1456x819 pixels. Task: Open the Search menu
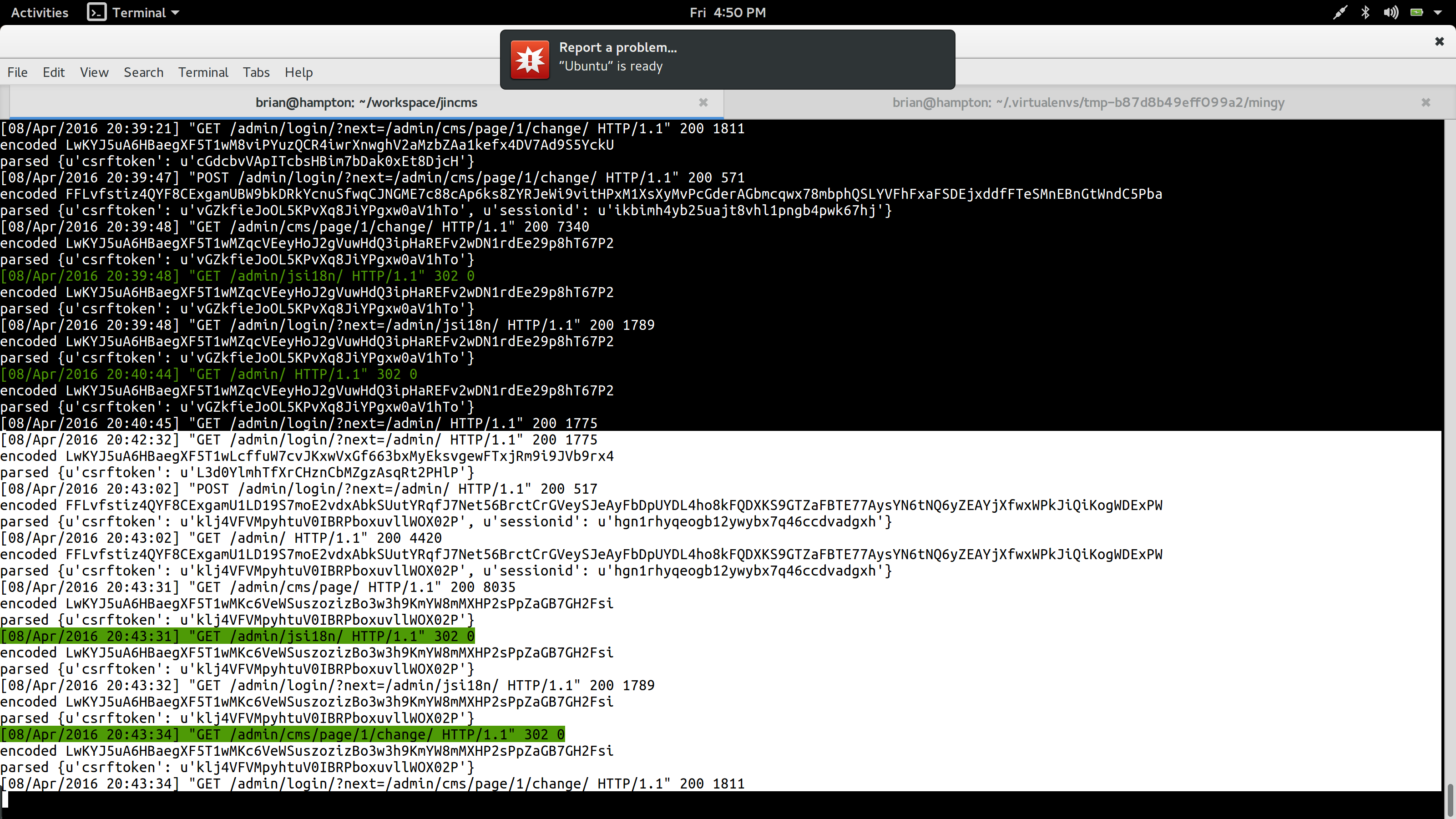pos(144,72)
